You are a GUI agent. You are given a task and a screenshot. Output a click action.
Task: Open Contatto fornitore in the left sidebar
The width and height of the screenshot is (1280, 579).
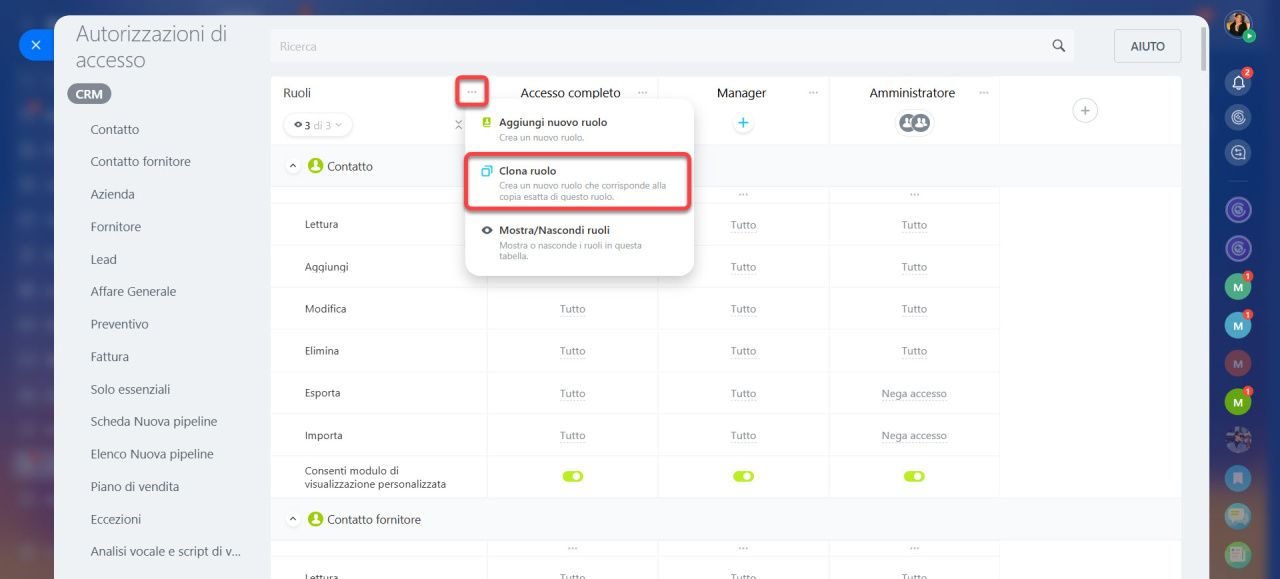tap(140, 162)
